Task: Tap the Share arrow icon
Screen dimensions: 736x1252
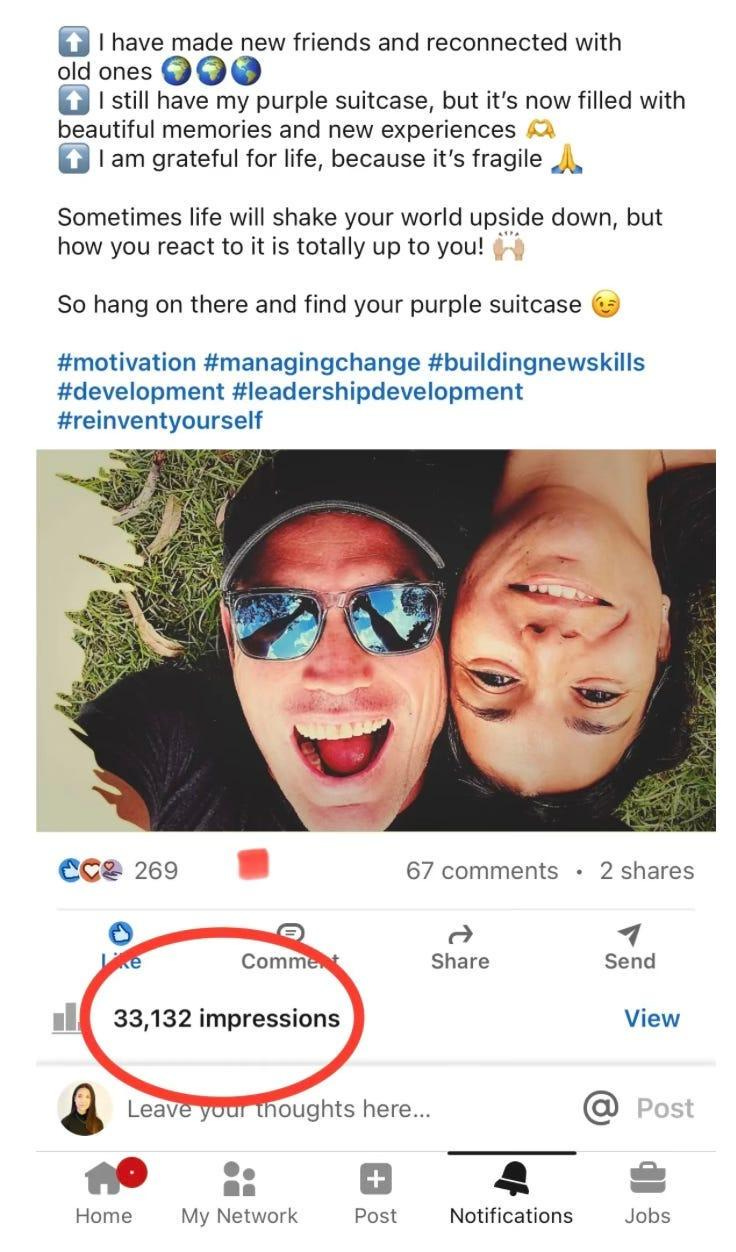Action: (460, 933)
